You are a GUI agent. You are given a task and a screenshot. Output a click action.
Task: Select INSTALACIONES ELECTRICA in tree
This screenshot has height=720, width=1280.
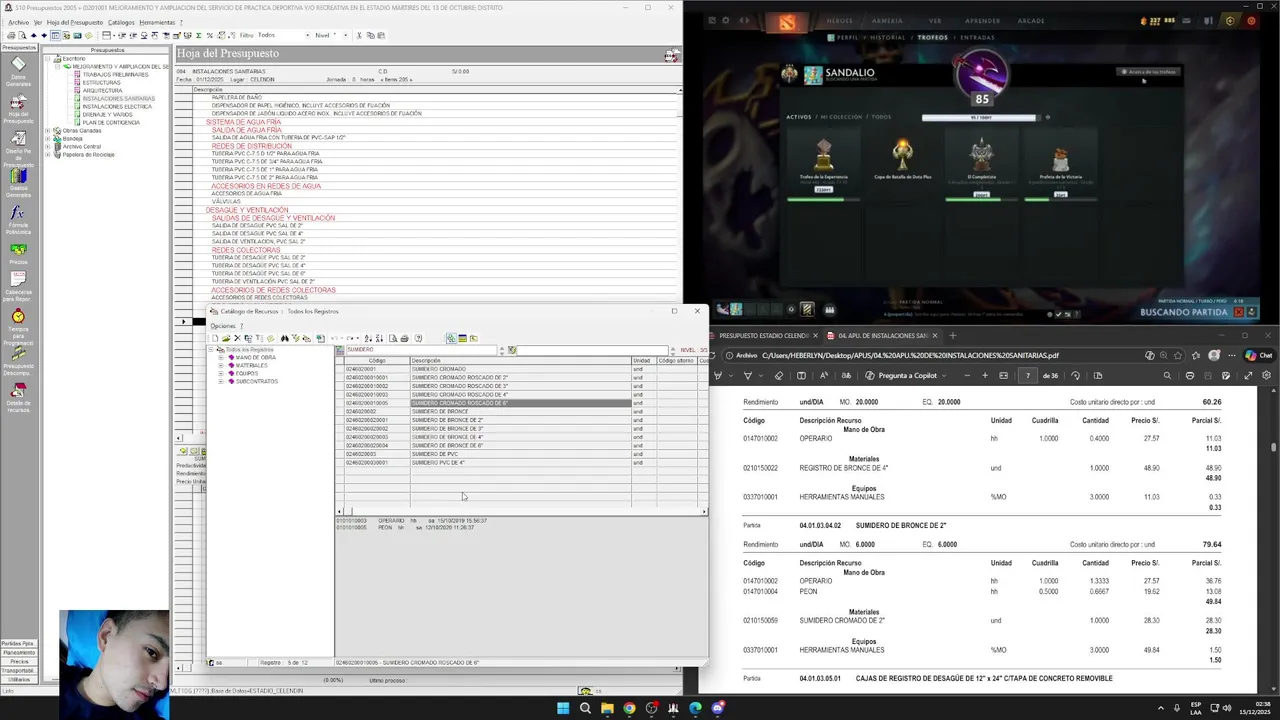[x=117, y=106]
